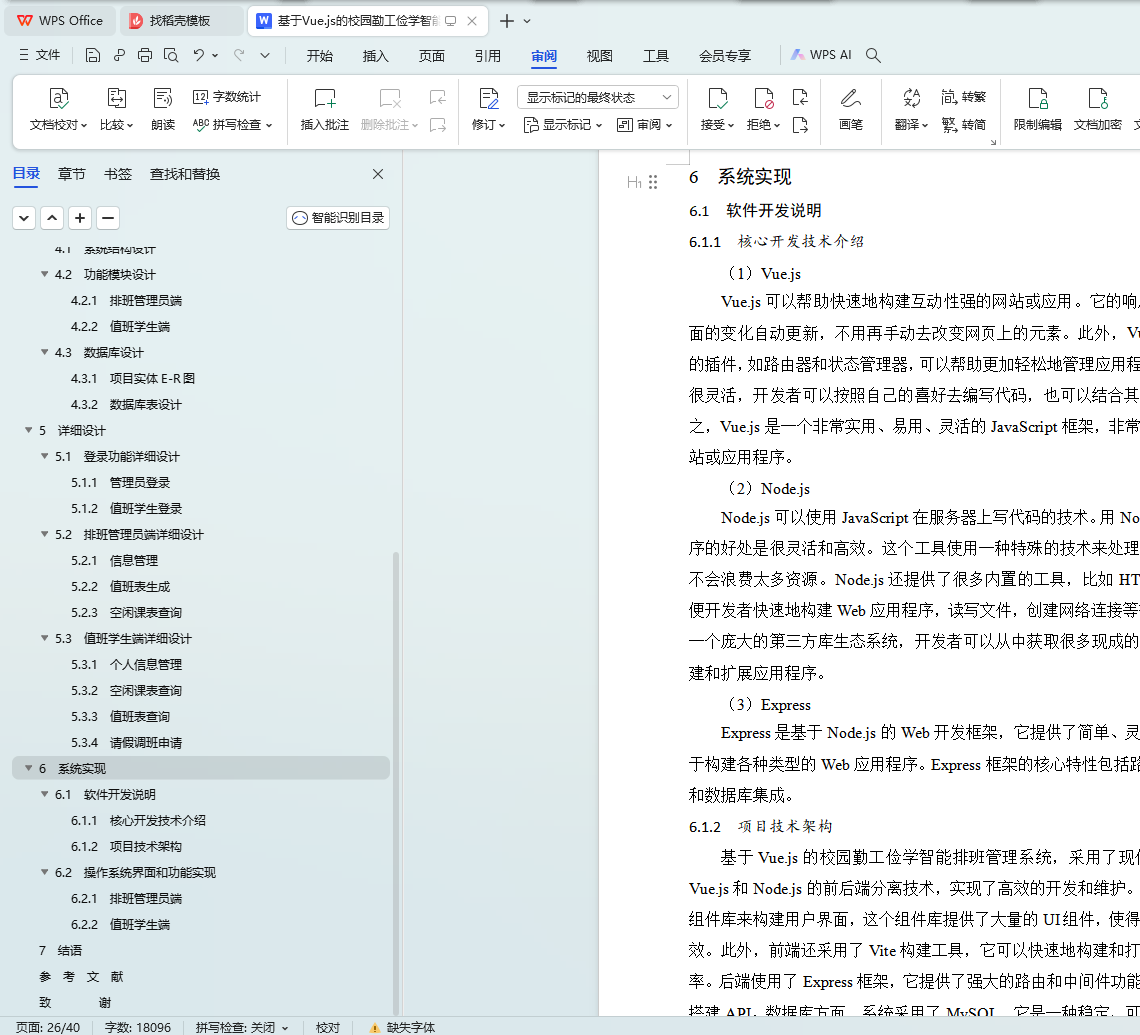Screen dimensions: 1140x1035
Task: Click the minus button in outline toolbar
Action: pyautogui.click(x=108, y=218)
